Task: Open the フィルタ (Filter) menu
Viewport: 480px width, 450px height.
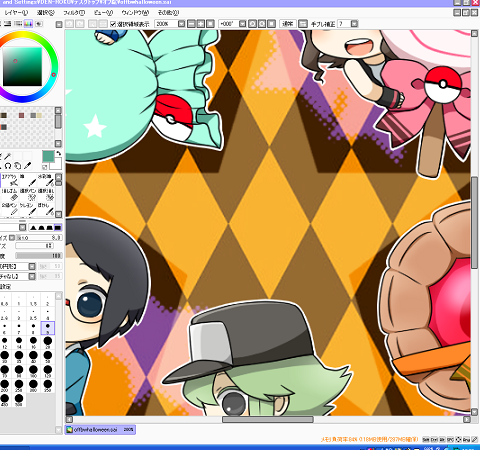Action: [74, 13]
